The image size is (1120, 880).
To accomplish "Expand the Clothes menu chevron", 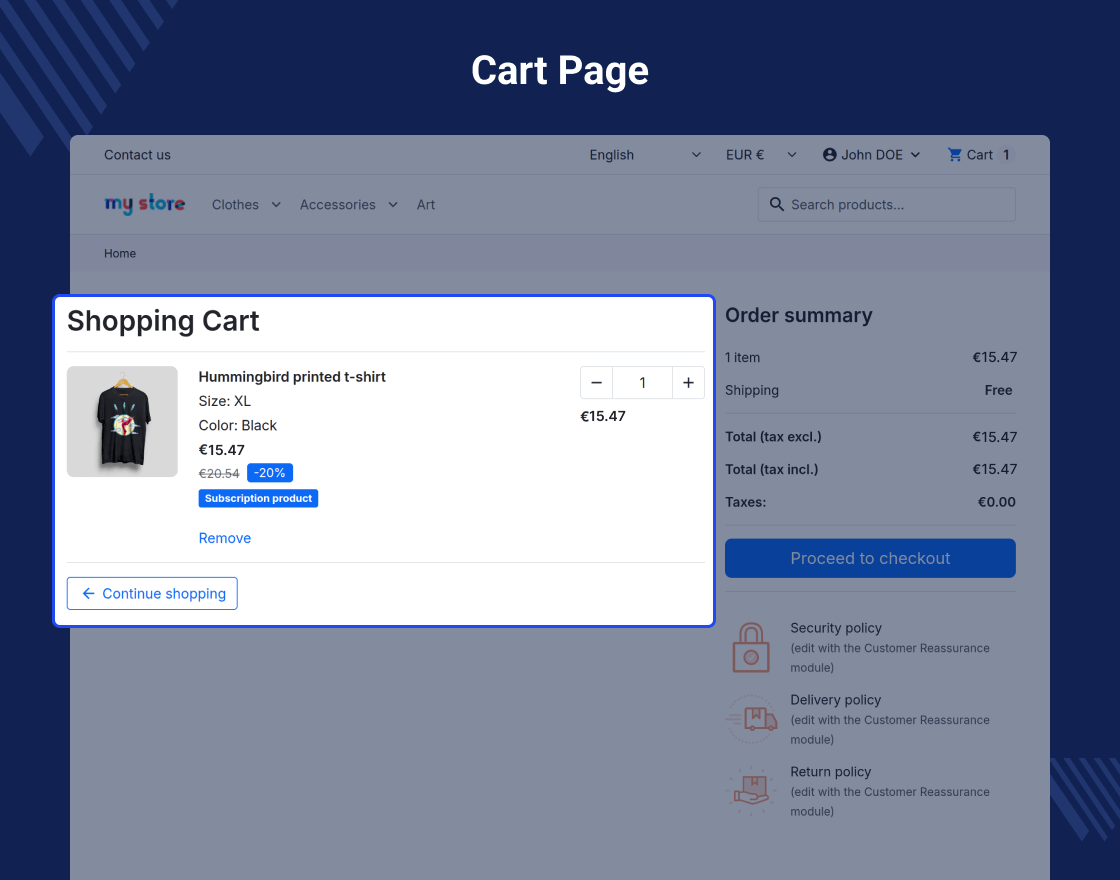I will [x=276, y=205].
